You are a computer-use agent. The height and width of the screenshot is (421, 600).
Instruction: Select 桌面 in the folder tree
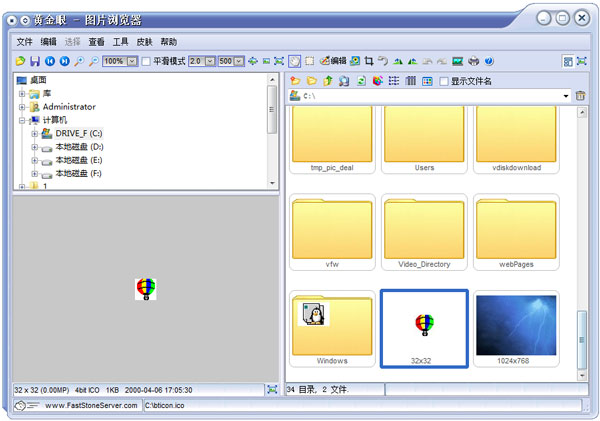(38, 80)
